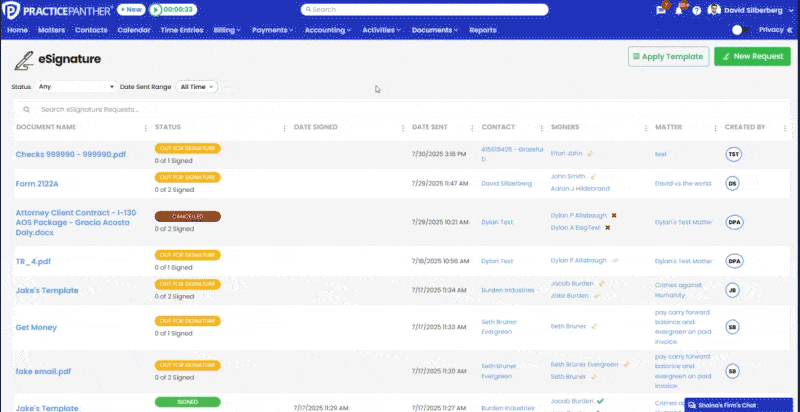
Task: Click the PracticePanther logo
Action: tap(58, 9)
